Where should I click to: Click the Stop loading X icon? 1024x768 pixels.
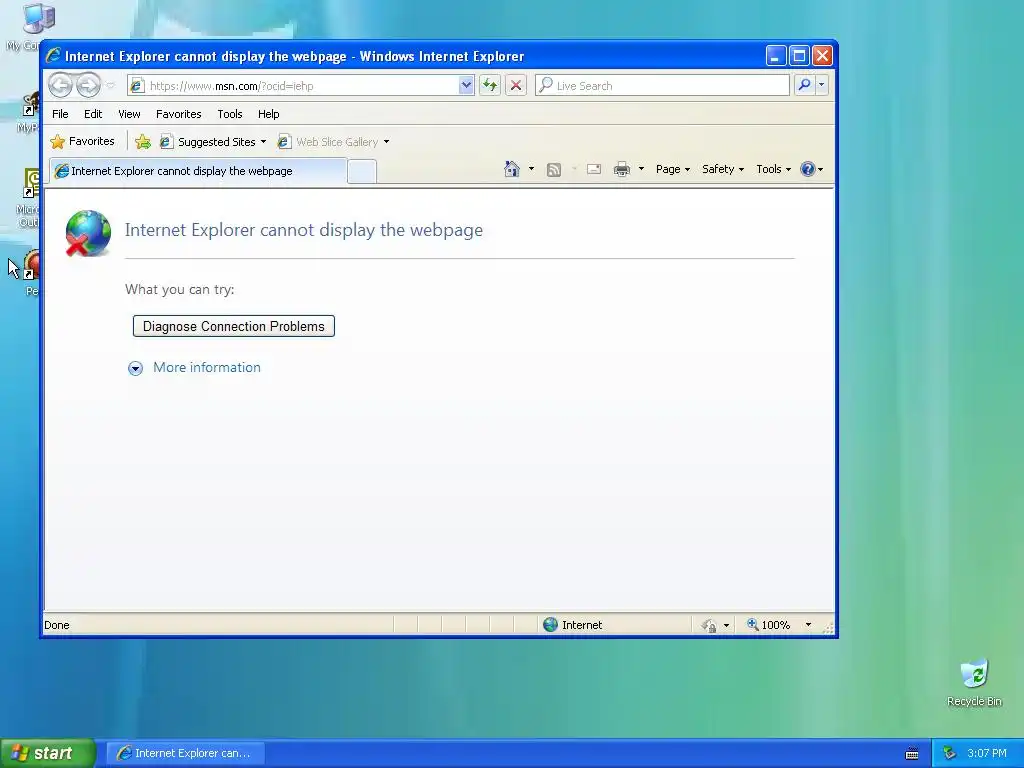516,86
